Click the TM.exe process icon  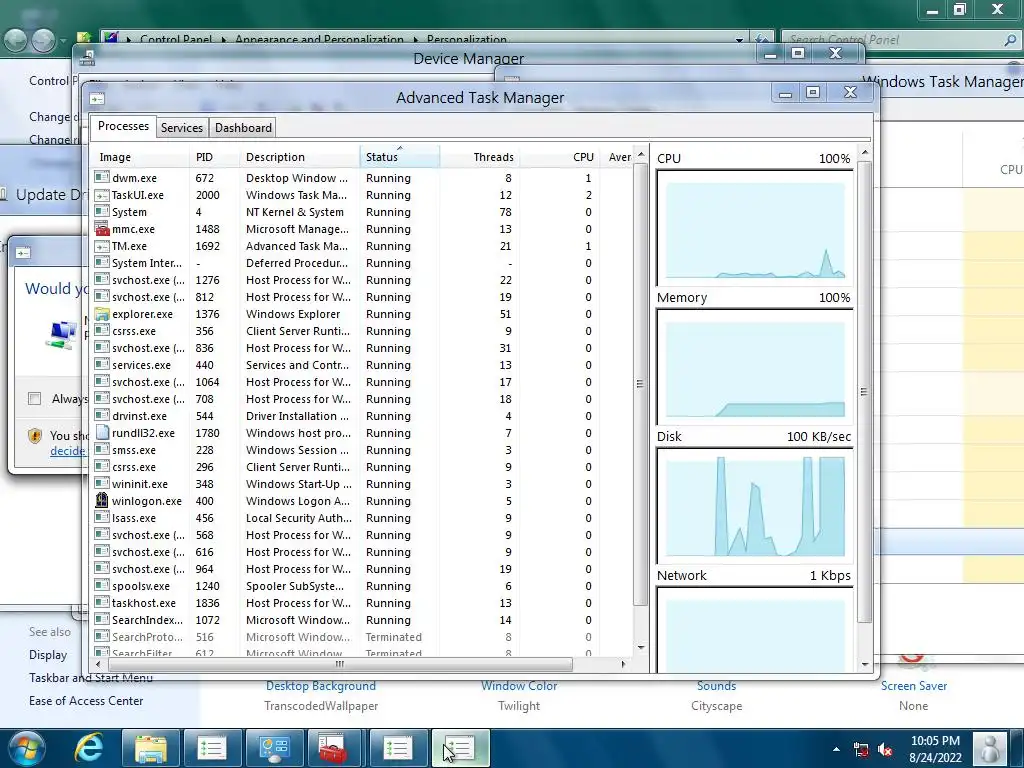102,246
